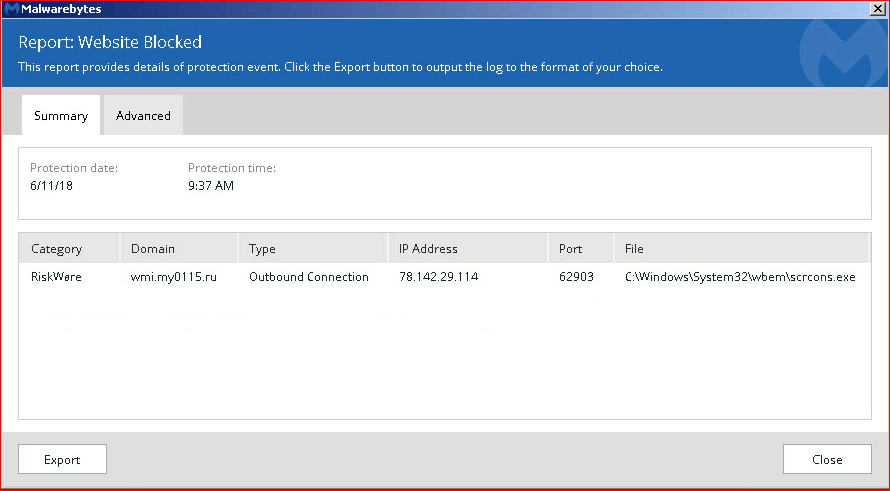Click the File column header
This screenshot has width=890, height=491.
[x=741, y=249]
